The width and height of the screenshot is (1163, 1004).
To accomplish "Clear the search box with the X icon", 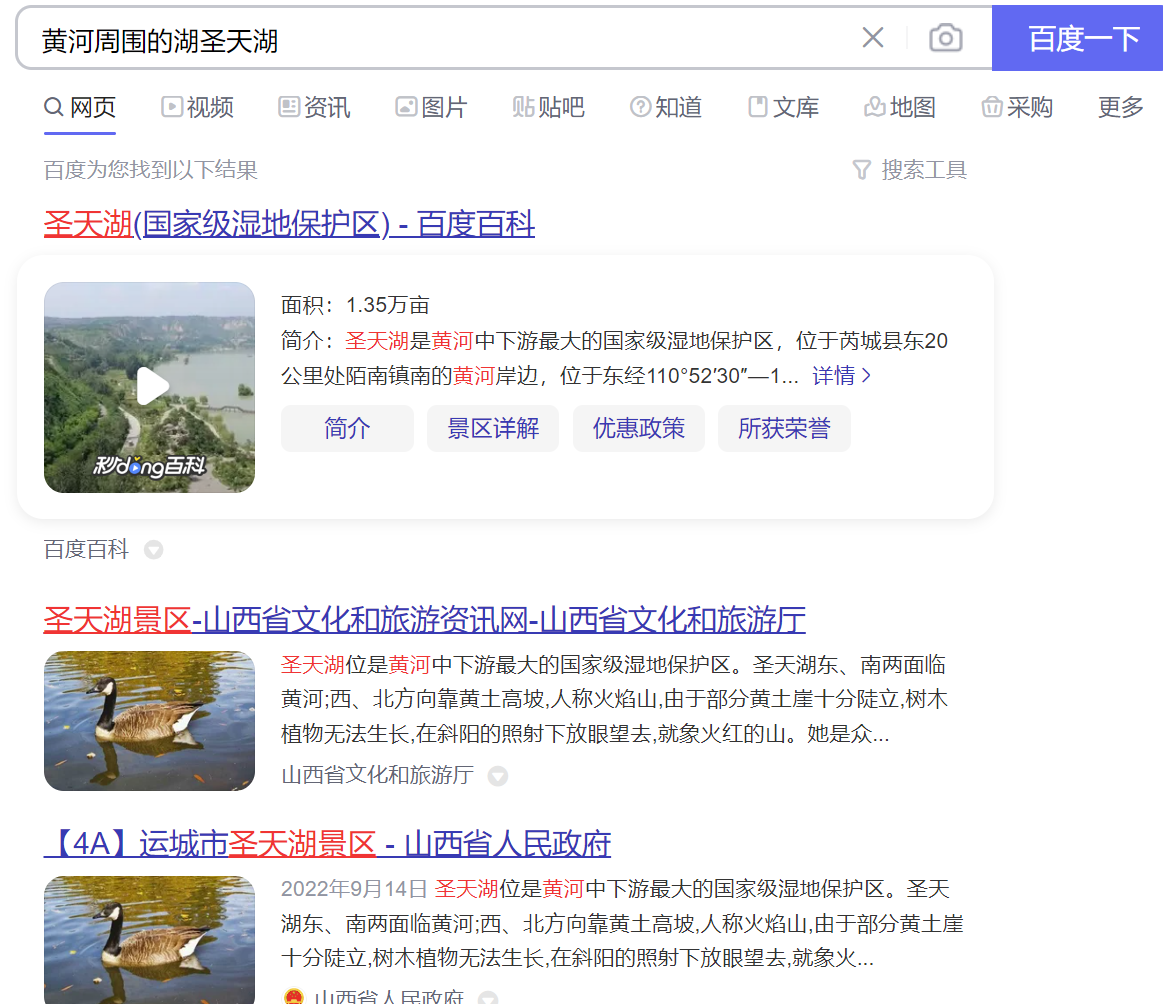I will 873,37.
